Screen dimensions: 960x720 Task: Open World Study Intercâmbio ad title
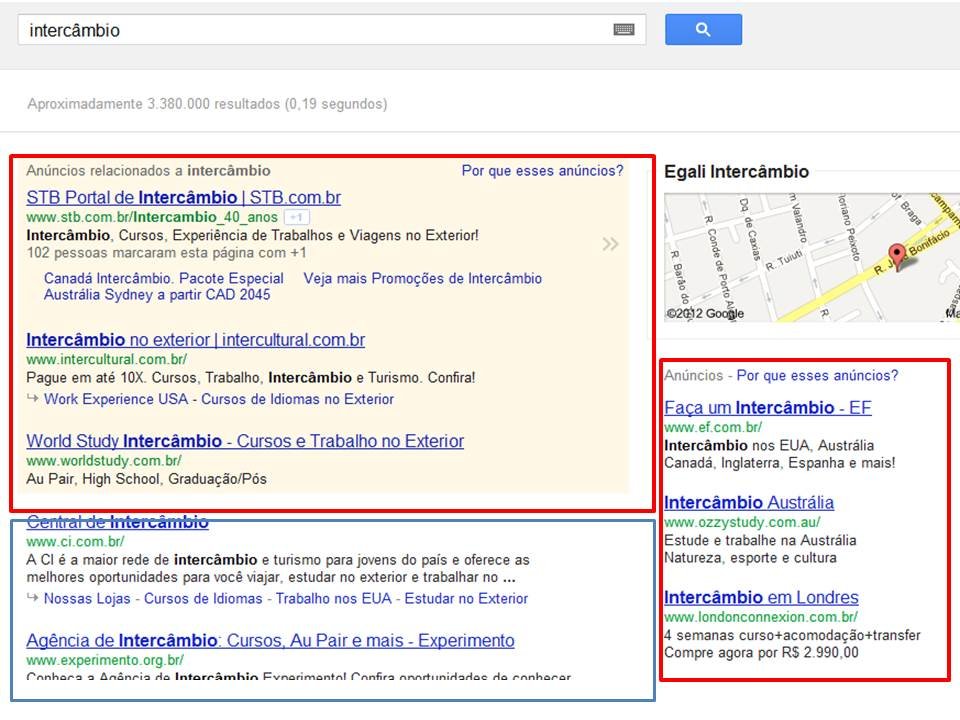245,441
